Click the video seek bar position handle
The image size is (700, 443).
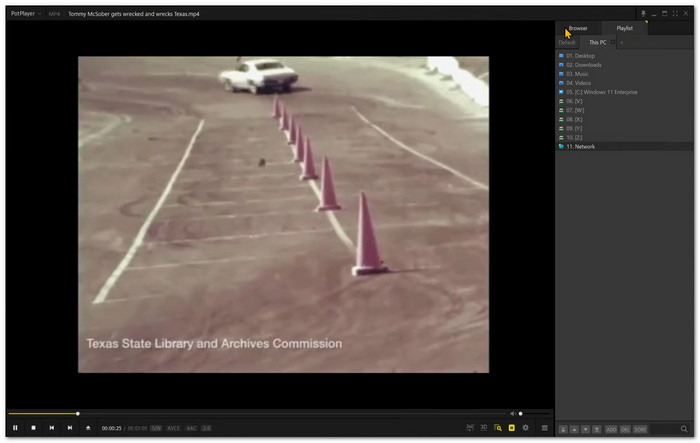(78, 414)
